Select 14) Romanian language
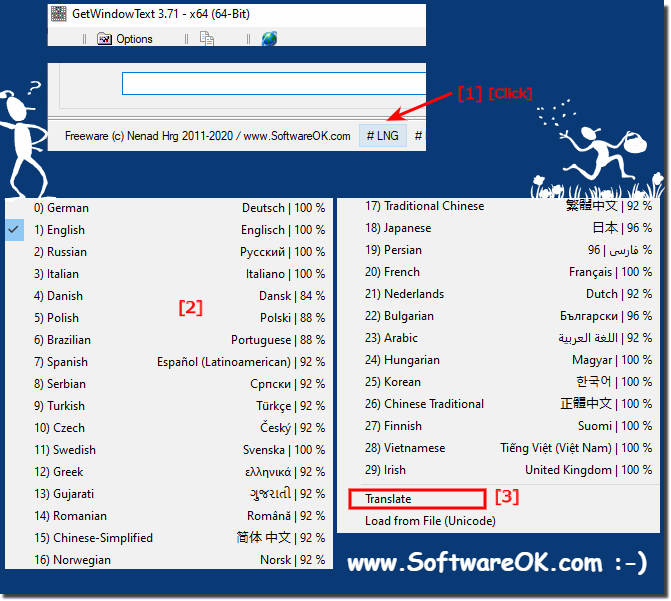 click(169, 516)
